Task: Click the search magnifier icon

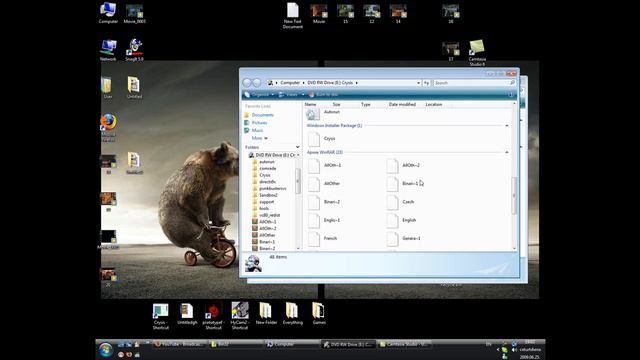Action: pyautogui.click(x=512, y=83)
